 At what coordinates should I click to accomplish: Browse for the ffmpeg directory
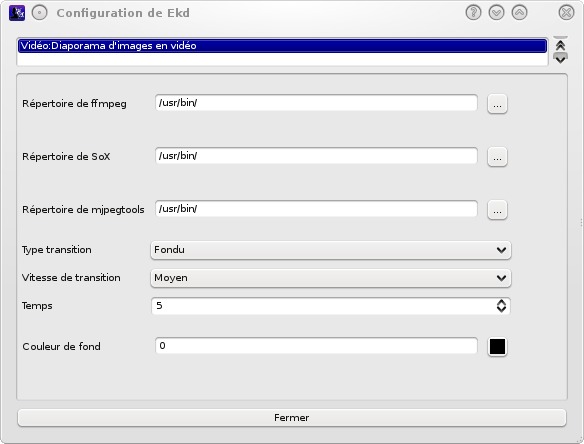pyautogui.click(x=497, y=104)
